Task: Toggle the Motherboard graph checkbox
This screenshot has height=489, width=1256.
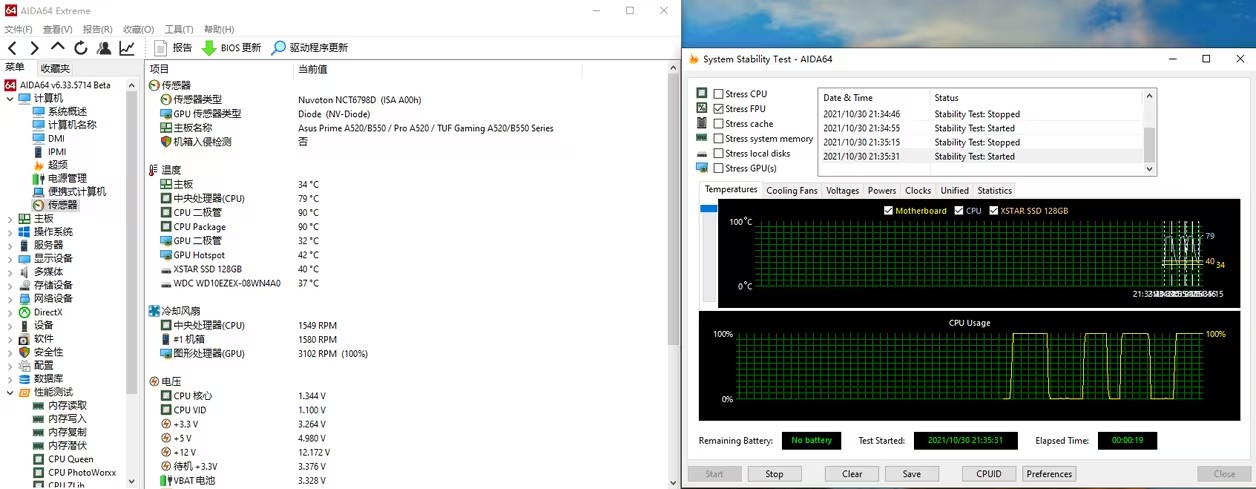Action: (889, 211)
